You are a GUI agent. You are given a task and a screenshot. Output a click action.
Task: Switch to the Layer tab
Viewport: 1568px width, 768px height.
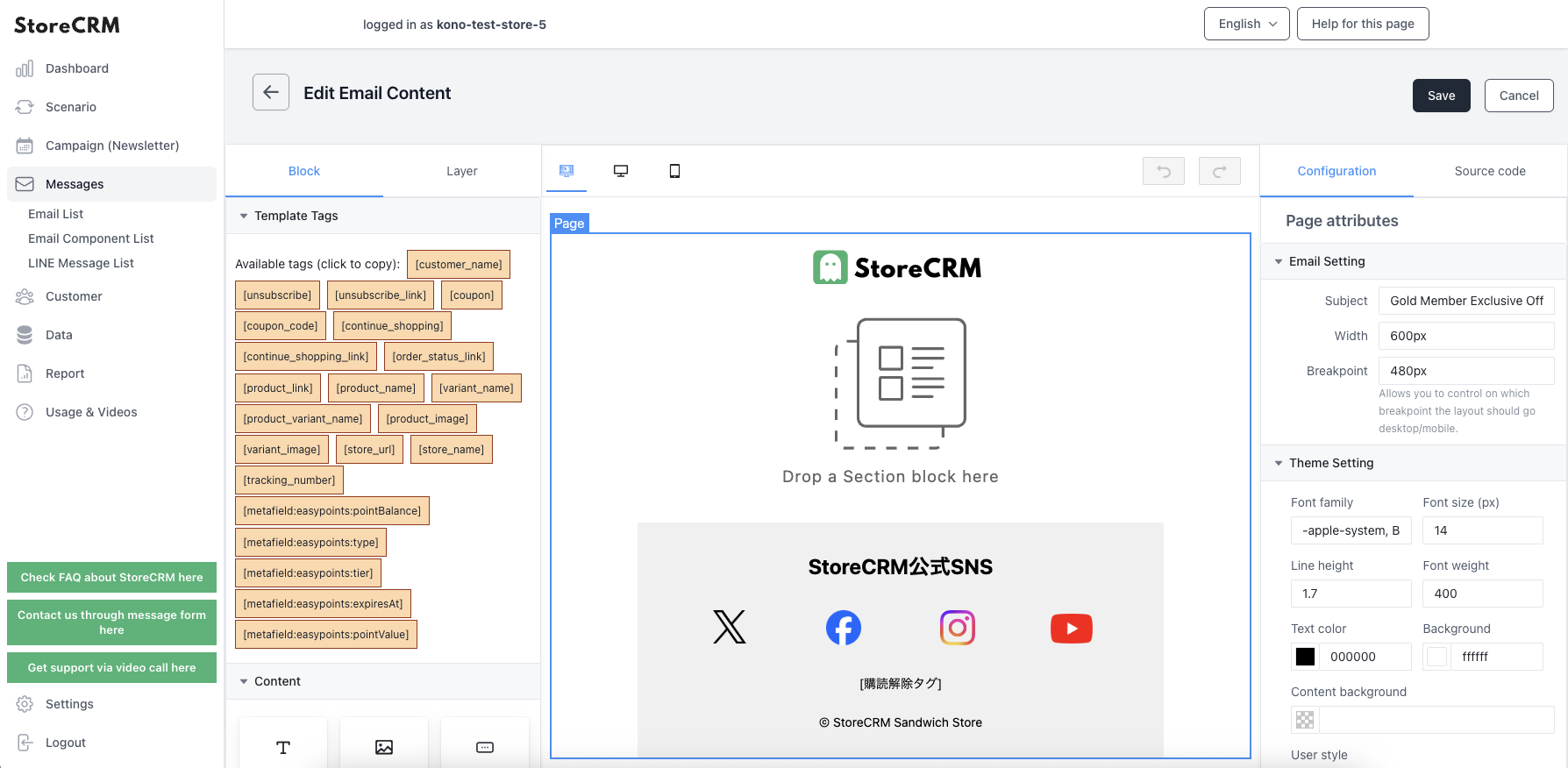click(462, 171)
